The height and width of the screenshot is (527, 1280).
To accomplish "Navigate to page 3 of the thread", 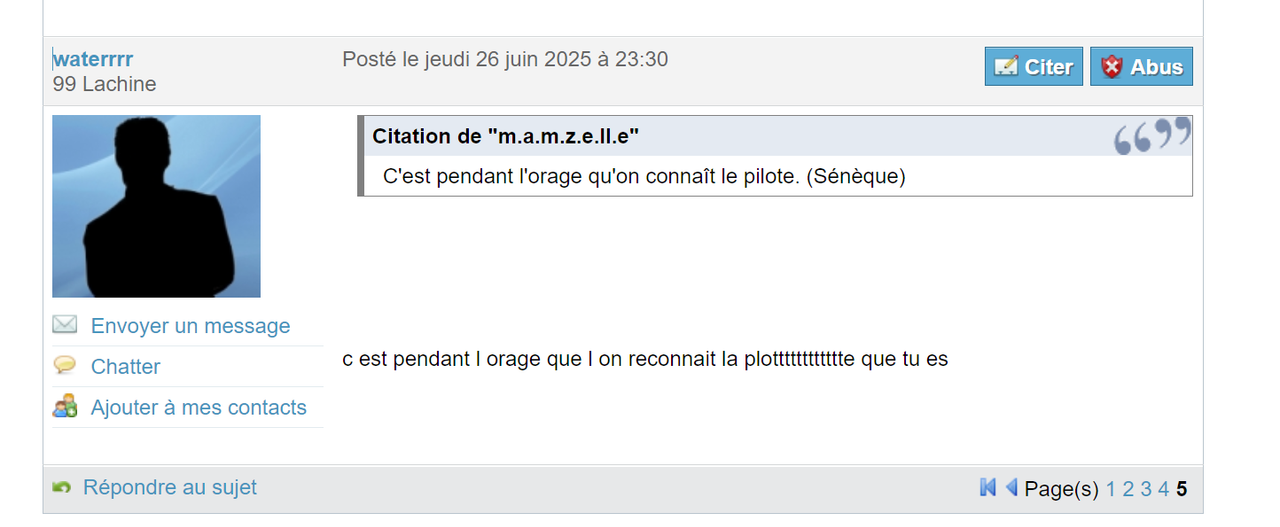I will [1146, 489].
